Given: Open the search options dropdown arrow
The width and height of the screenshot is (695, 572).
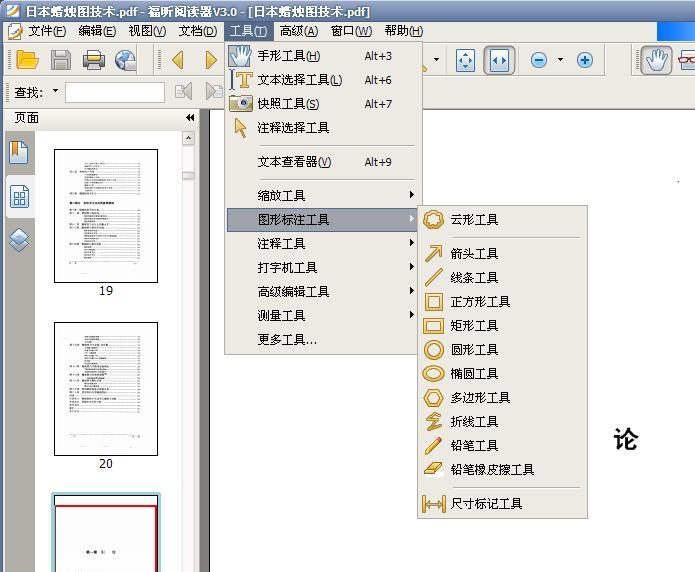Looking at the screenshot, I should coord(55,92).
